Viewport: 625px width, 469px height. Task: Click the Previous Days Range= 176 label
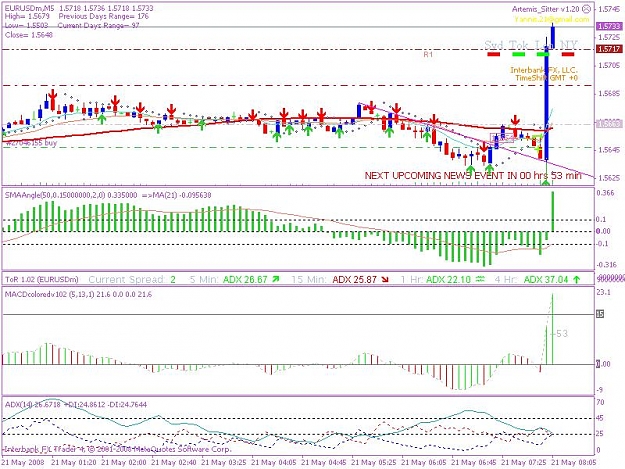tap(104, 16)
